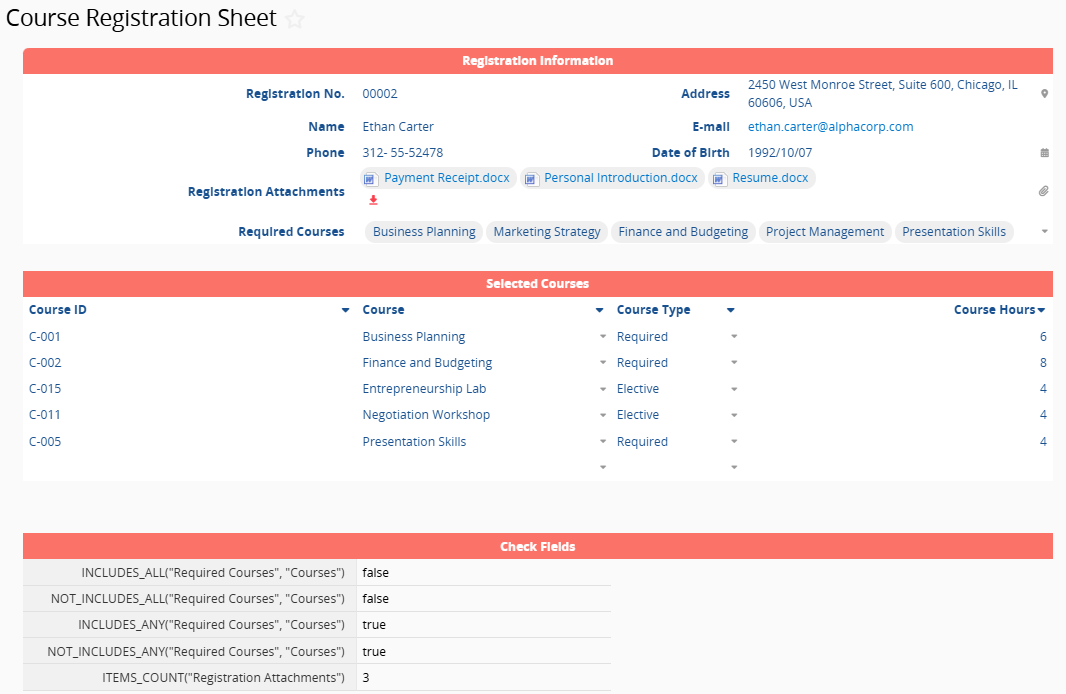Open the Course Type column header dropdown
Viewport: 1066px width, 694px height.
731,311
